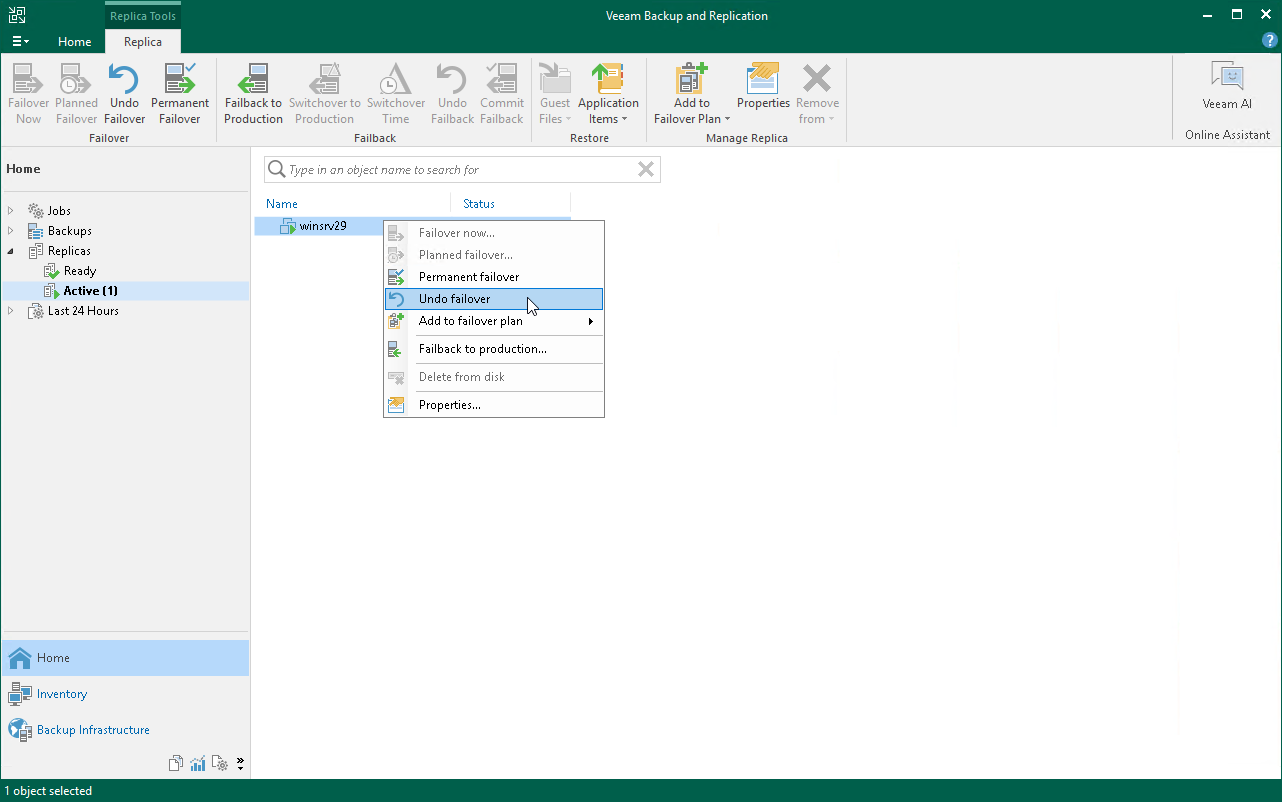Switch to the Replica ribbon tab

click(x=143, y=42)
